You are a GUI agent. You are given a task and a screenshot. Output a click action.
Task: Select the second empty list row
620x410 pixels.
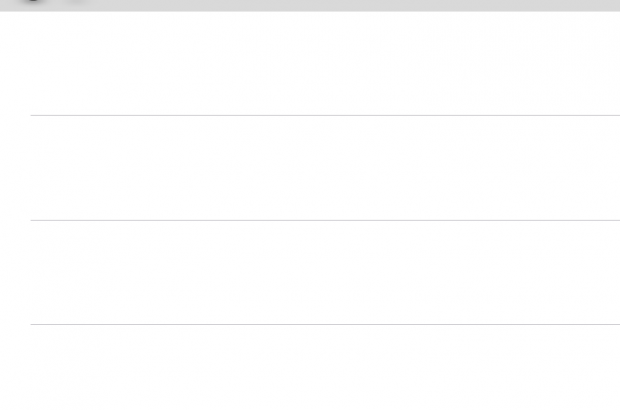pos(325,168)
